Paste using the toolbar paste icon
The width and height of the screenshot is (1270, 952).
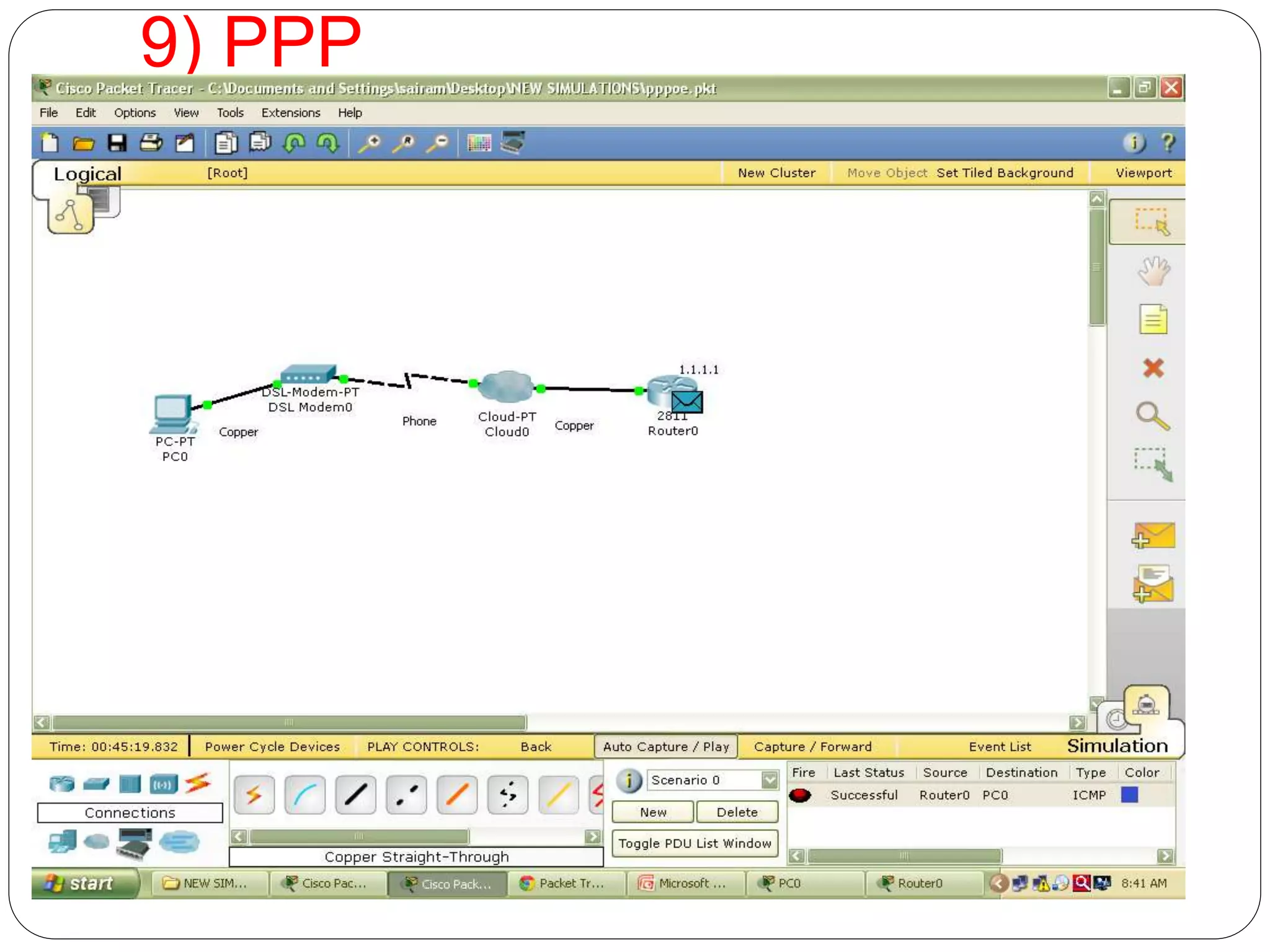click(x=260, y=143)
